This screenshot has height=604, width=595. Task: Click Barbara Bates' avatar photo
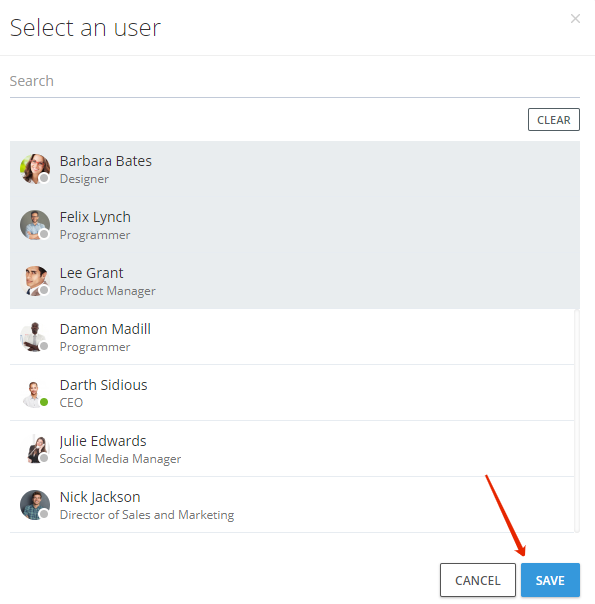click(35, 169)
